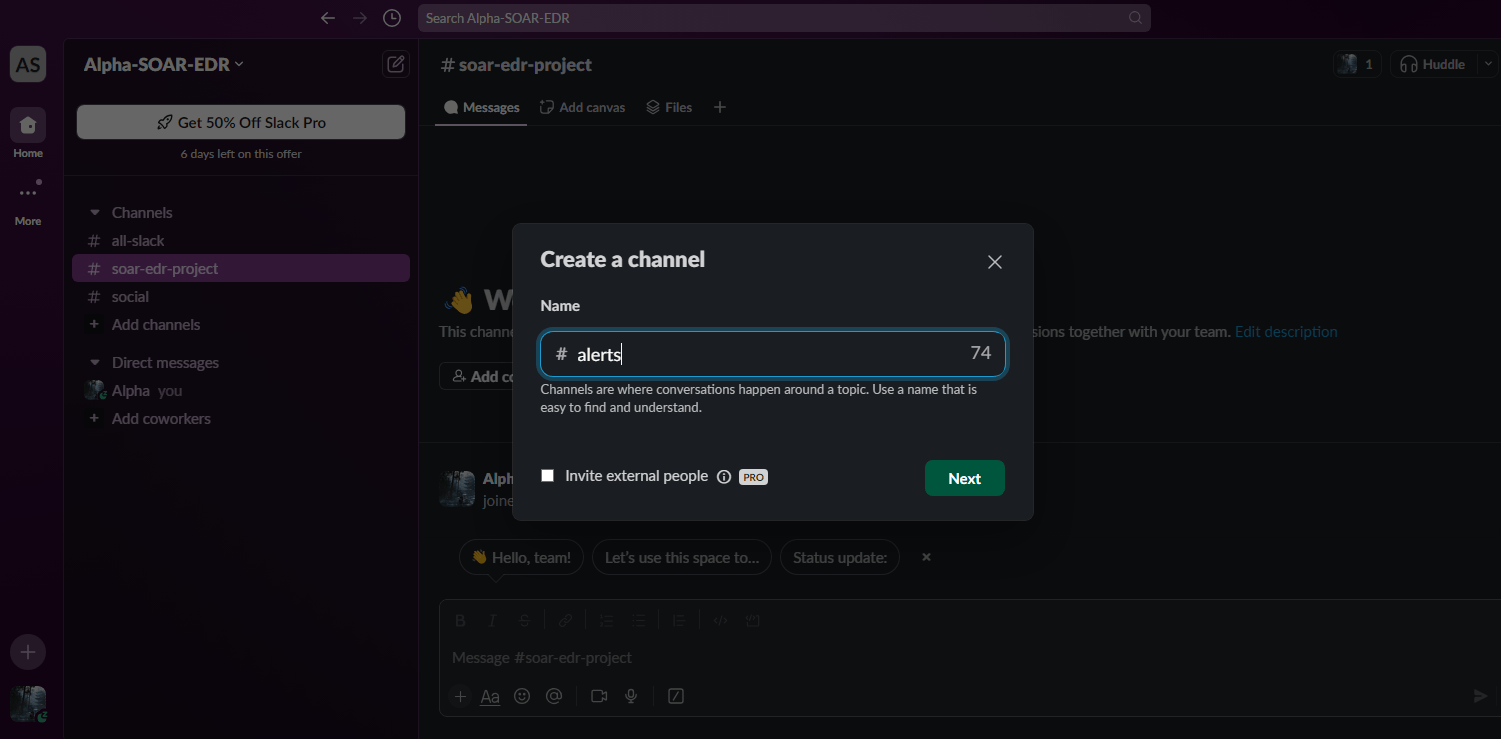Open the all-slack channel

[x=241, y=241]
